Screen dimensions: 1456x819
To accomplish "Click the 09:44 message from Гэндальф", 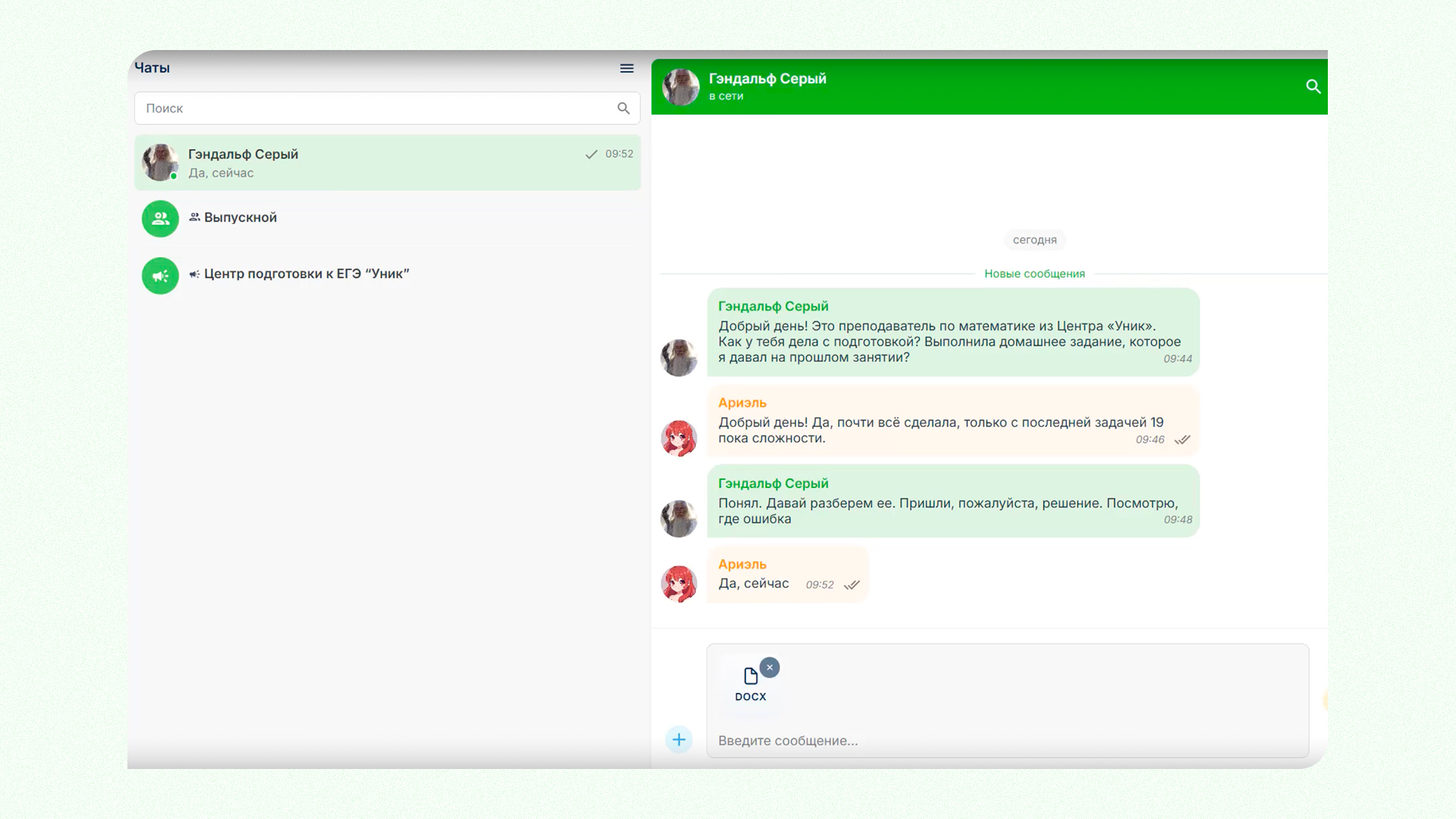I will (953, 332).
